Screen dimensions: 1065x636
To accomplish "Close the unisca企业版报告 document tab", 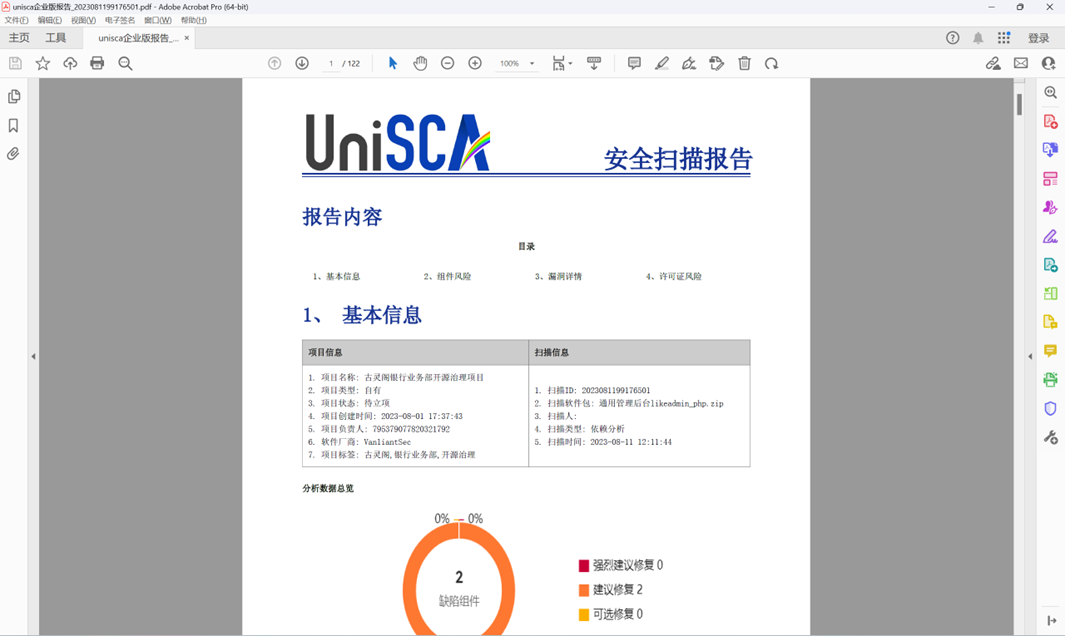I will point(187,38).
